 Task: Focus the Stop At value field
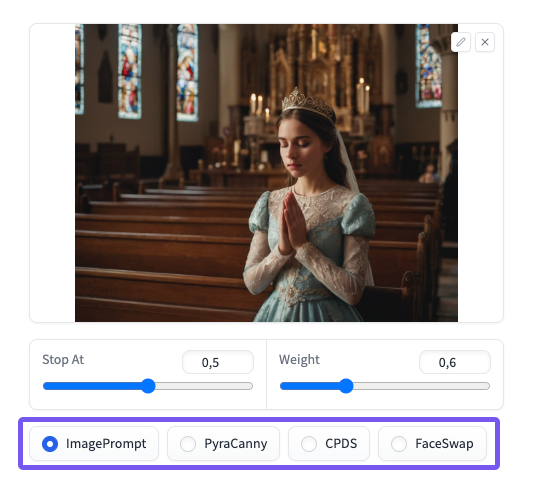pyautogui.click(x=218, y=362)
